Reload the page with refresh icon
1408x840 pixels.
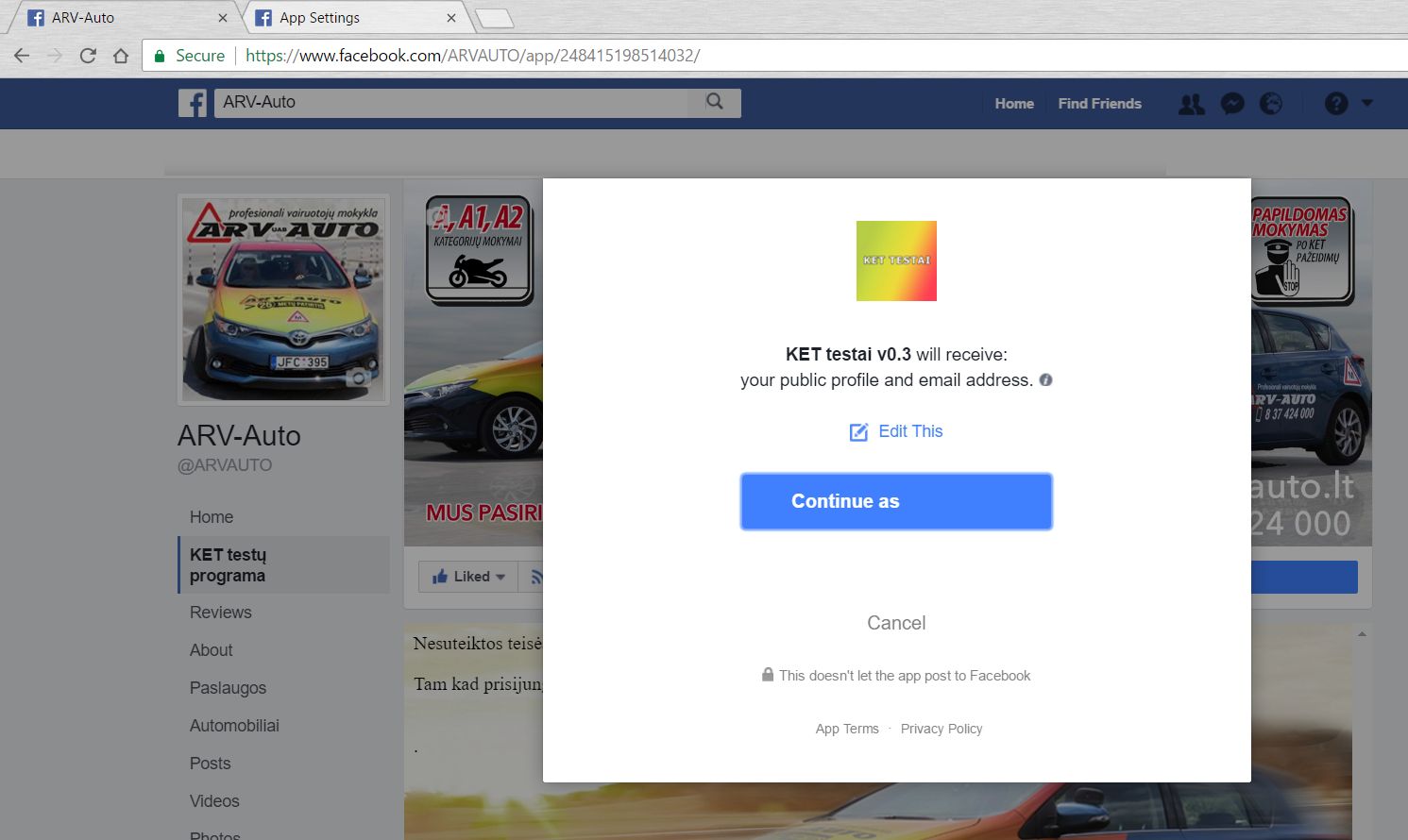pos(88,56)
